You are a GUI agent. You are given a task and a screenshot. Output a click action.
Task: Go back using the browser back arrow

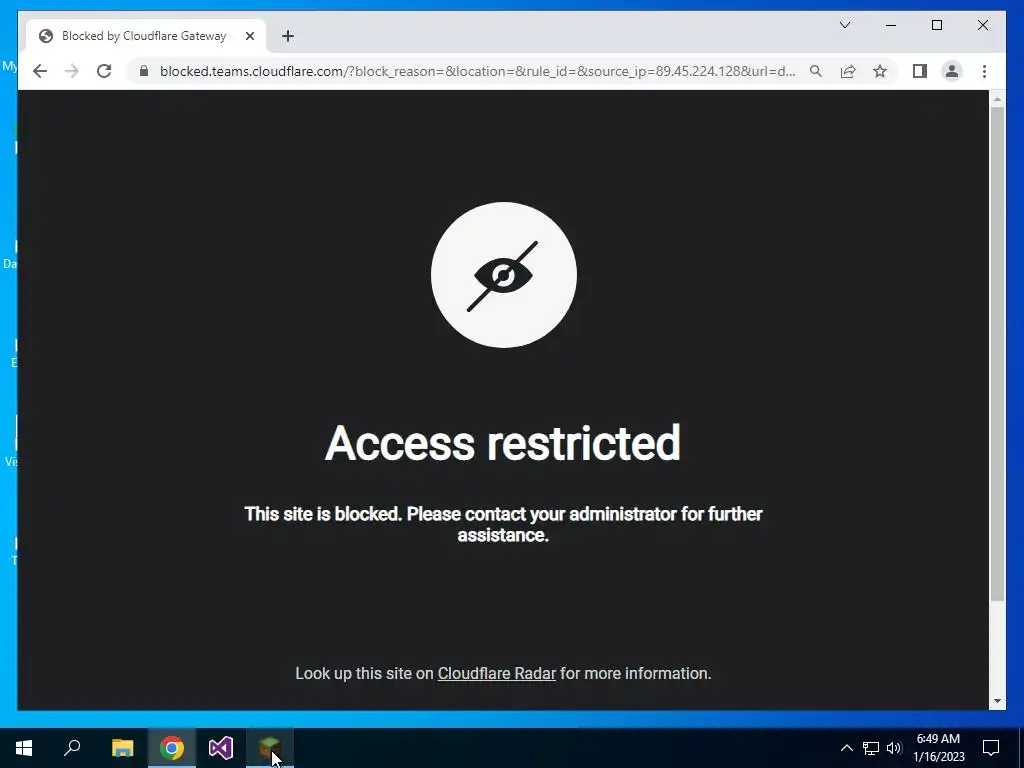(x=40, y=71)
